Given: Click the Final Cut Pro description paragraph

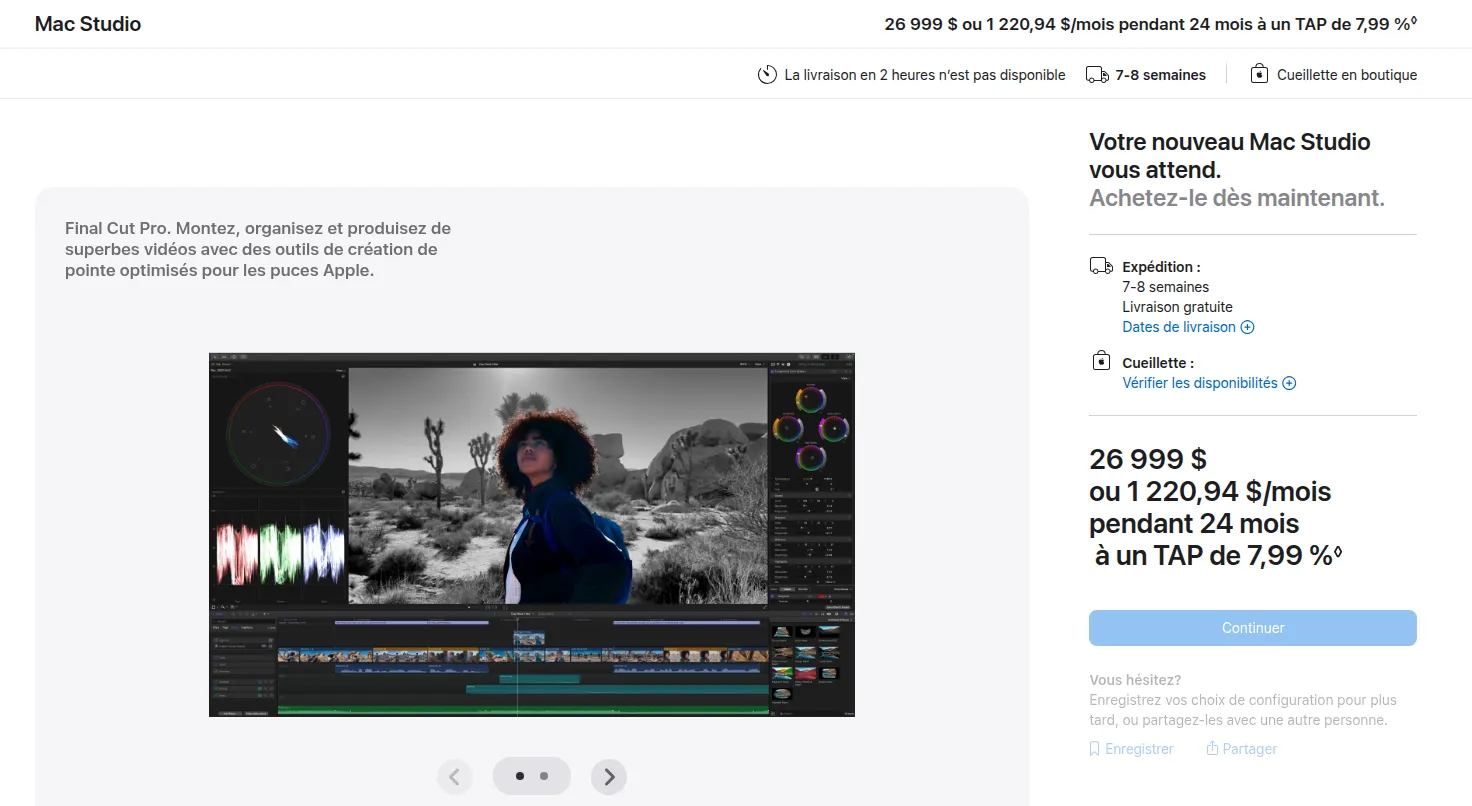Looking at the screenshot, I should coord(258,250).
